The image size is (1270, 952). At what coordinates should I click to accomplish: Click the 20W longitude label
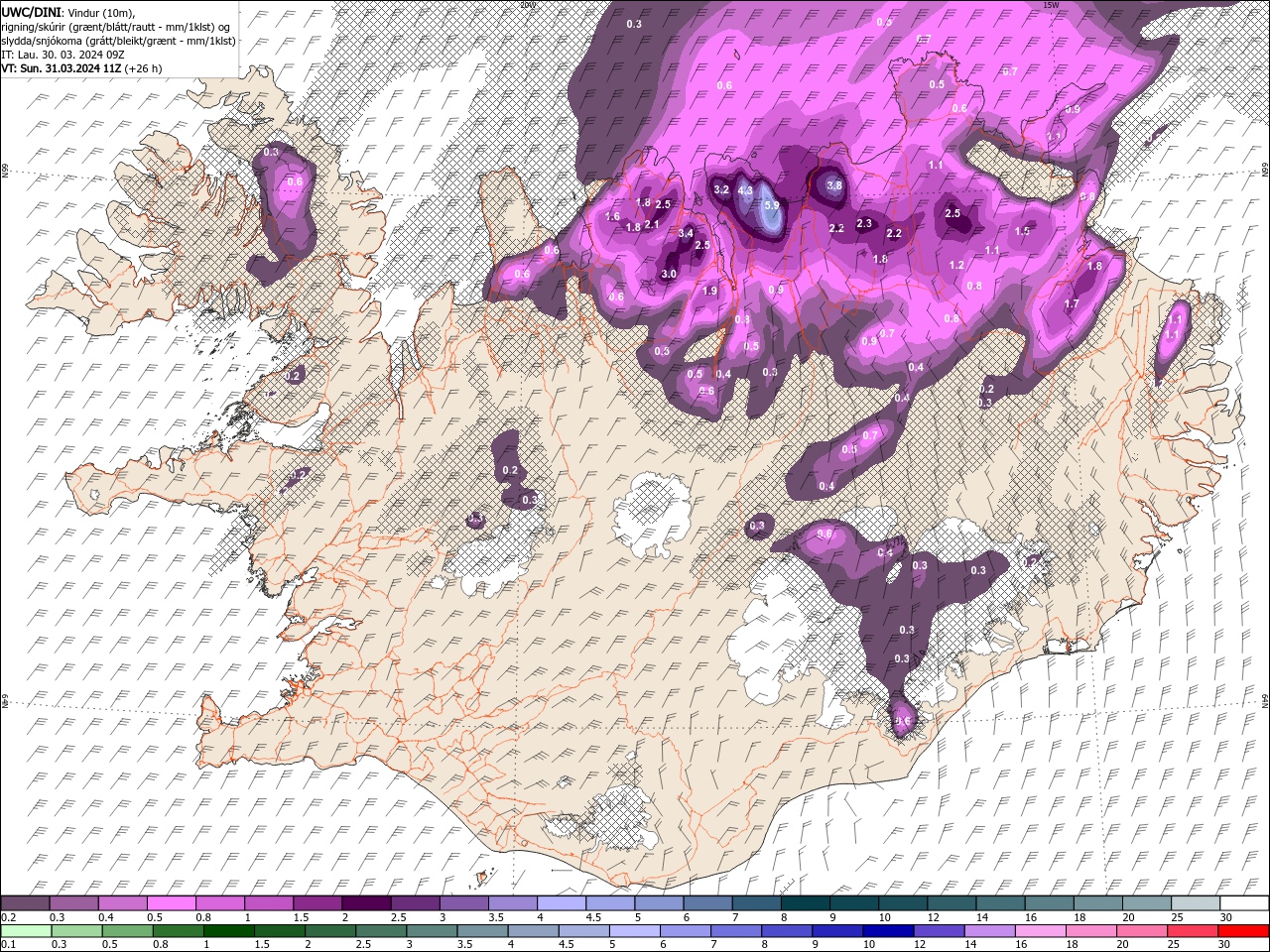(527, 5)
